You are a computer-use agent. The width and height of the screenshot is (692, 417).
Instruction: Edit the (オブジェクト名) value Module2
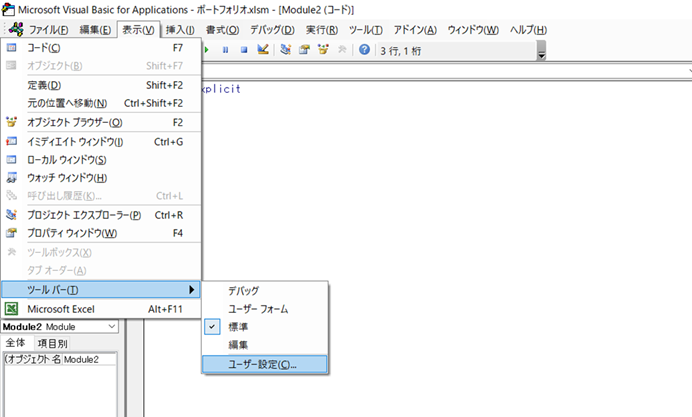click(x=90, y=360)
